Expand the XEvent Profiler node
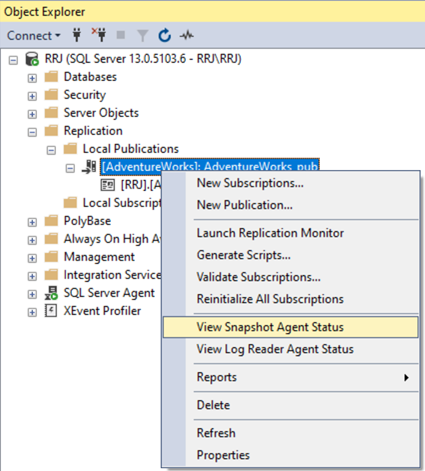 pos(32,312)
